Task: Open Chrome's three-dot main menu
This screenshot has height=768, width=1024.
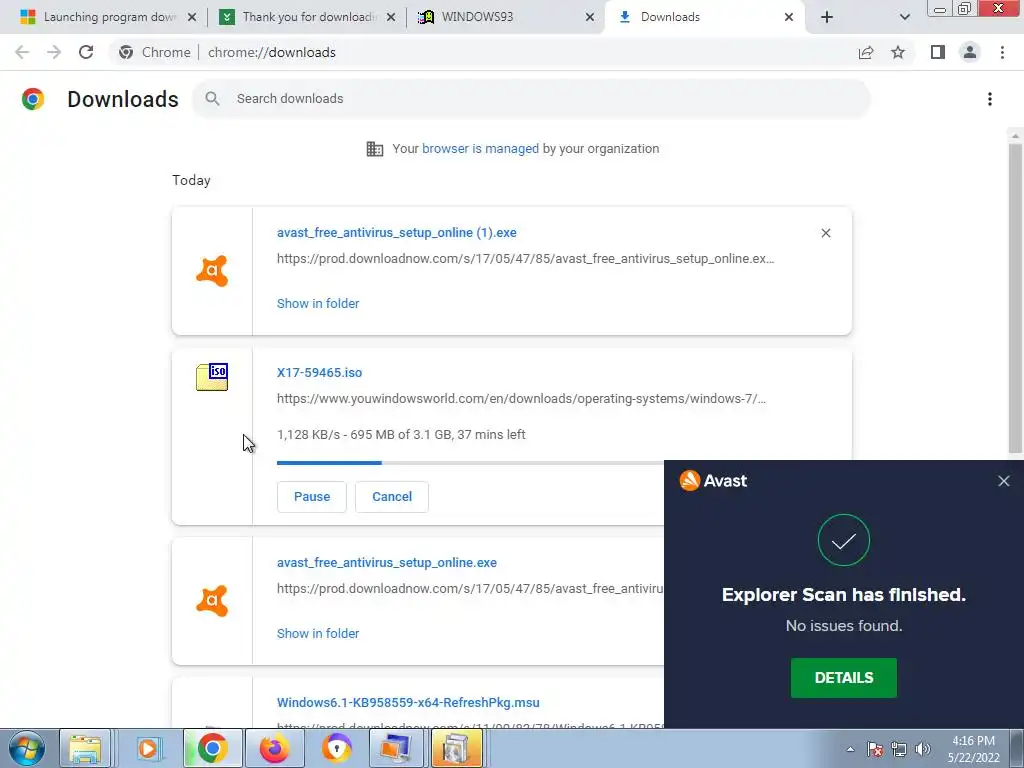Action: (x=1002, y=52)
